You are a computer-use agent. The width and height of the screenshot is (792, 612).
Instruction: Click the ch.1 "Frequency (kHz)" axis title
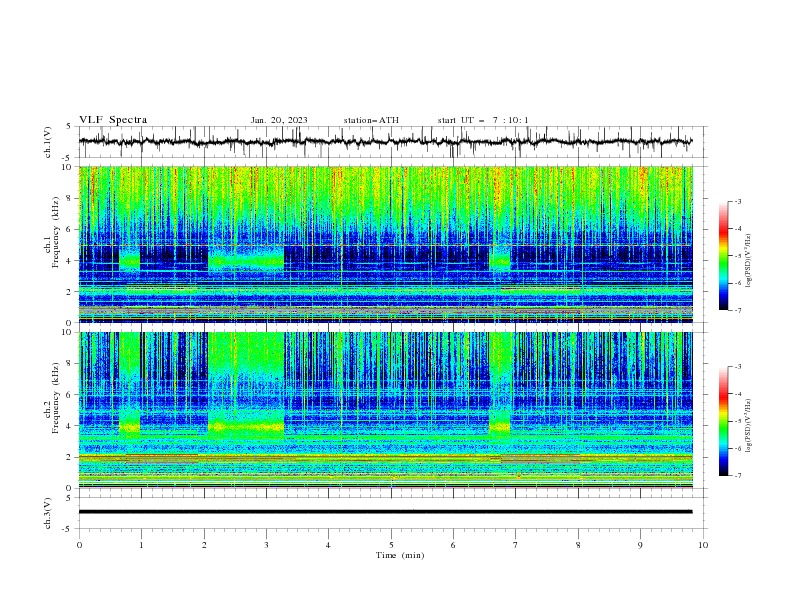56,233
